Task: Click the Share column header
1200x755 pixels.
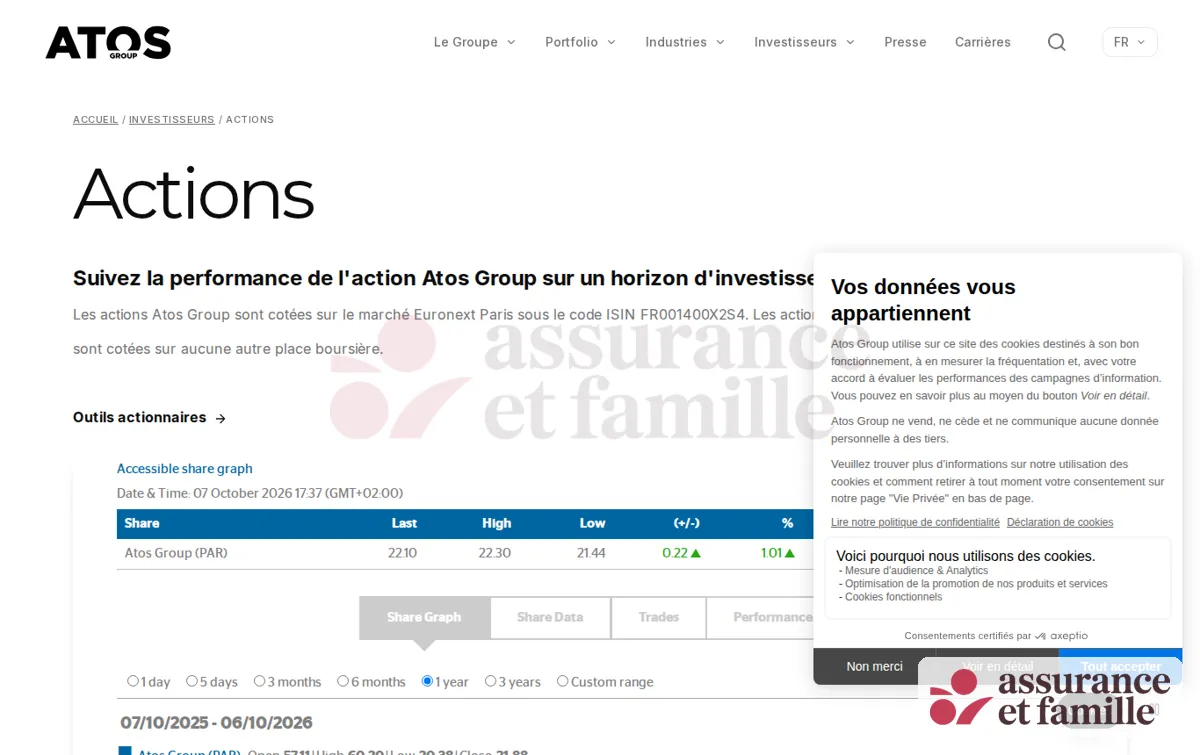Action: click(x=142, y=523)
